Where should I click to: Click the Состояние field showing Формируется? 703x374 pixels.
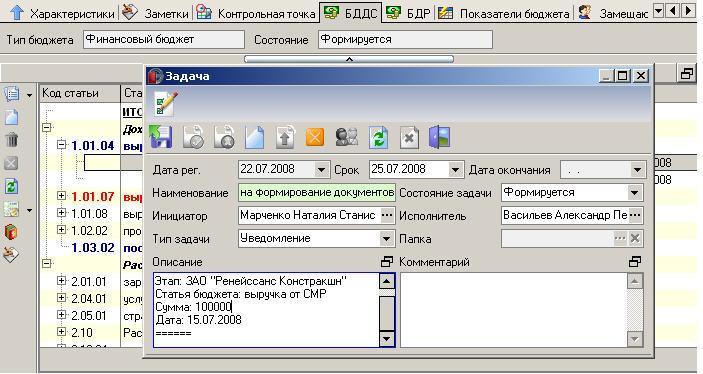click(405, 39)
